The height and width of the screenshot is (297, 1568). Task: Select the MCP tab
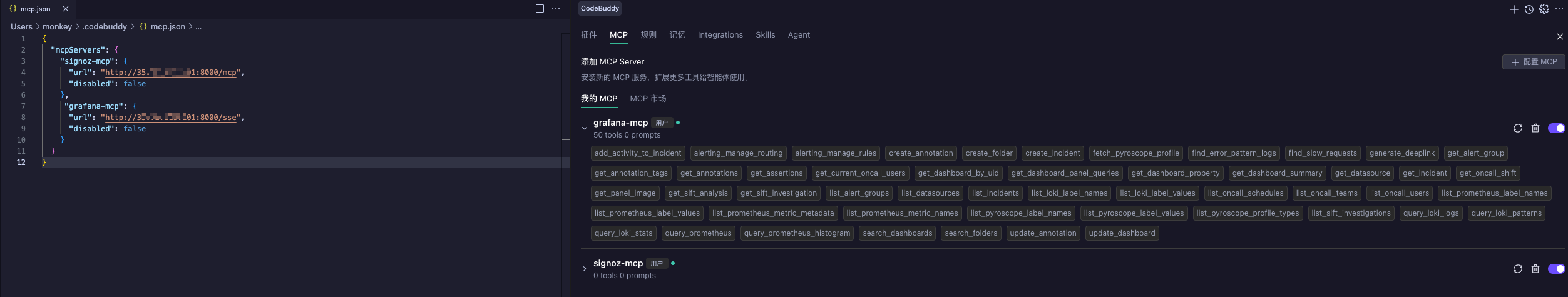[x=618, y=35]
